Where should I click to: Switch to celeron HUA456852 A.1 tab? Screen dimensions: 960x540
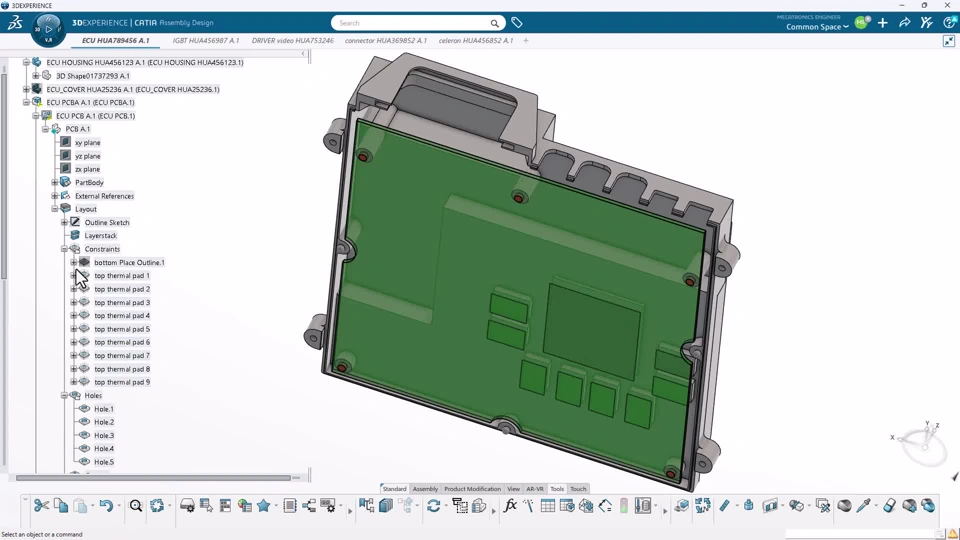click(476, 40)
